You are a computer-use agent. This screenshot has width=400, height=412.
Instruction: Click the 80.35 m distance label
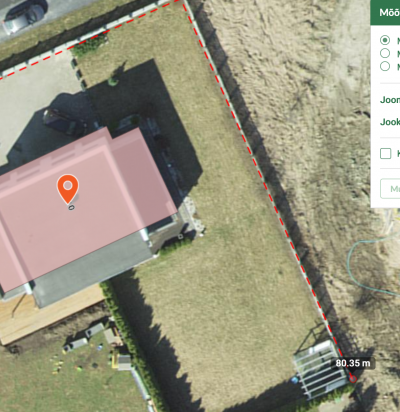click(x=353, y=363)
